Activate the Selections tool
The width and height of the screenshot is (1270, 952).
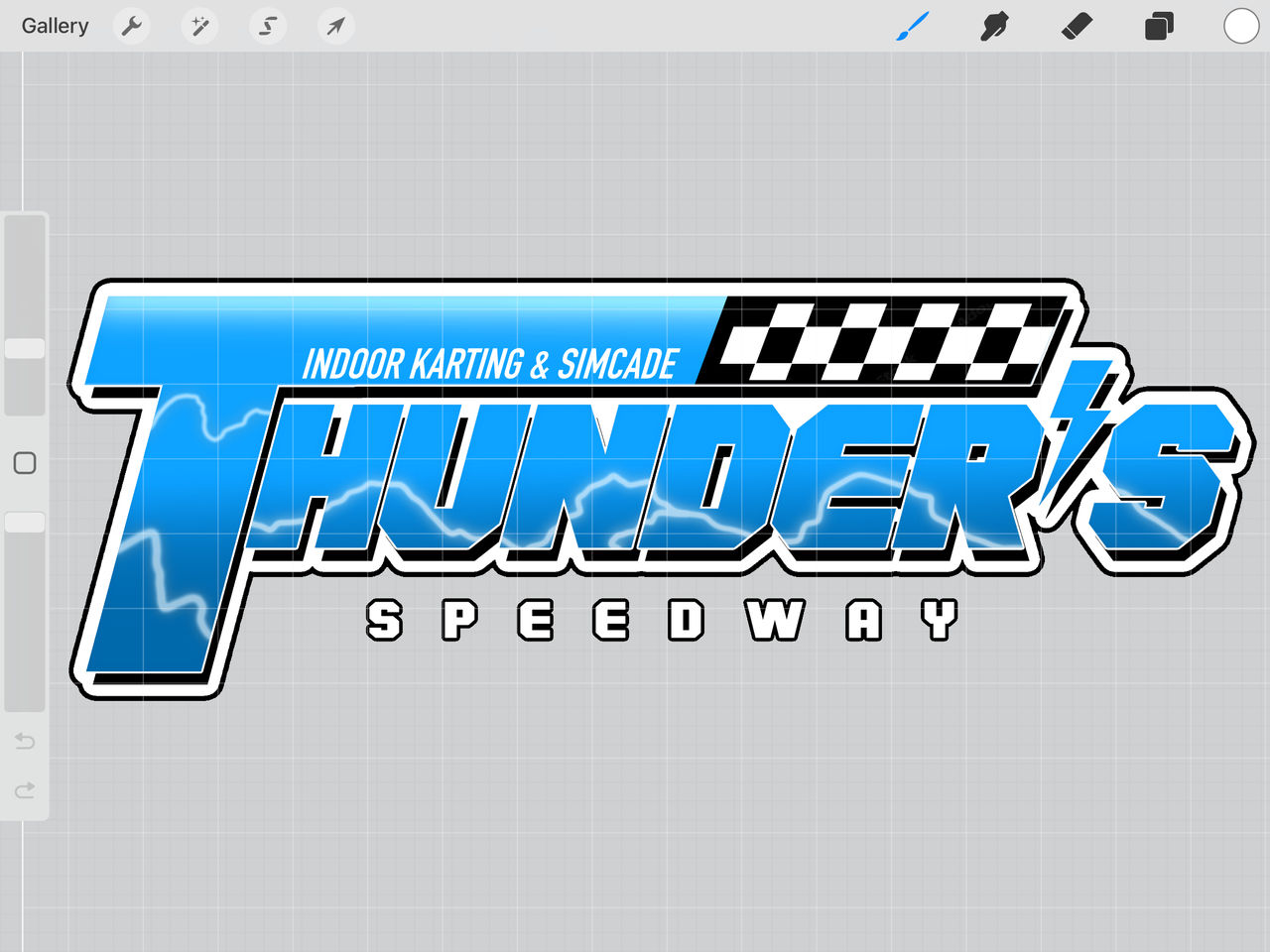click(267, 26)
